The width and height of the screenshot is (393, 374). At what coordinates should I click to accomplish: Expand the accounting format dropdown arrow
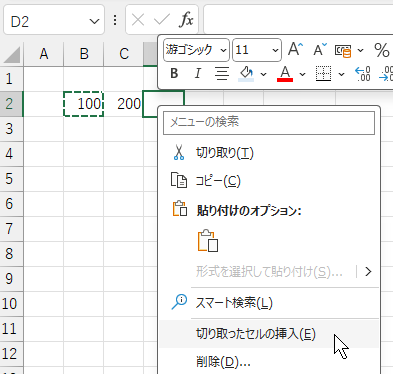(360, 50)
